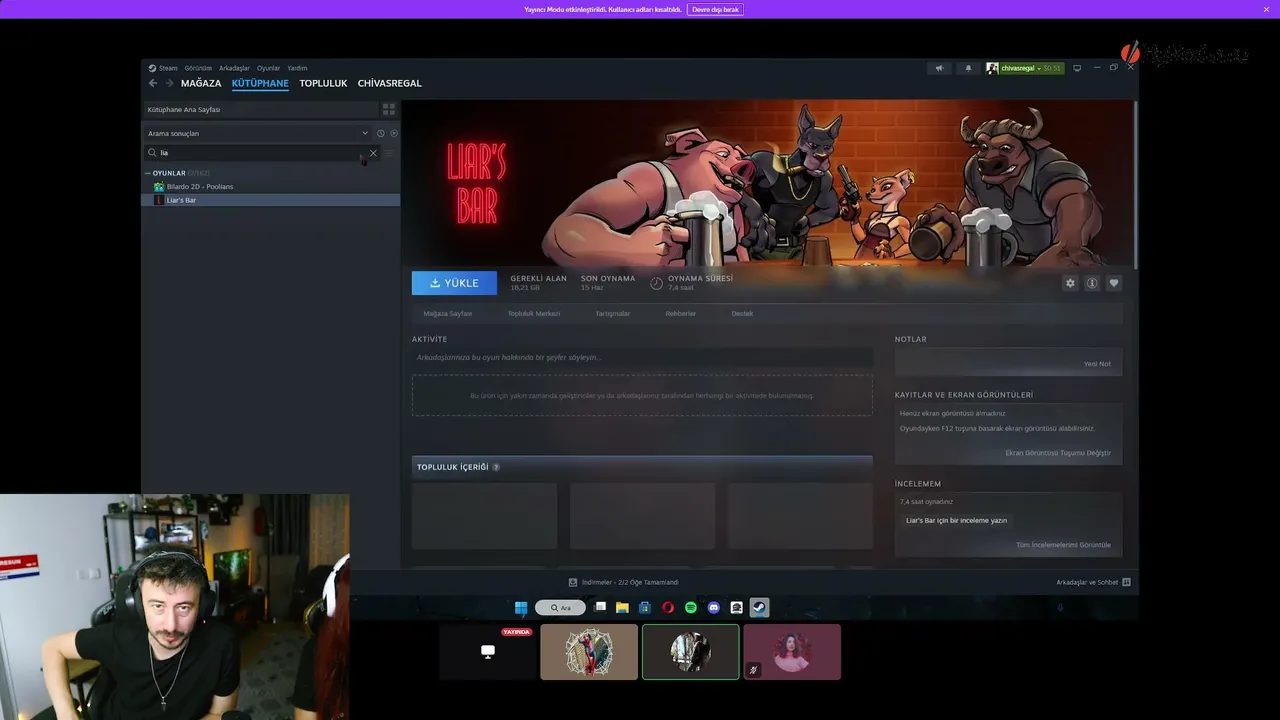The width and height of the screenshot is (1280, 720).
Task: Go forward using Steam's forward arrow
Action: click(x=169, y=83)
